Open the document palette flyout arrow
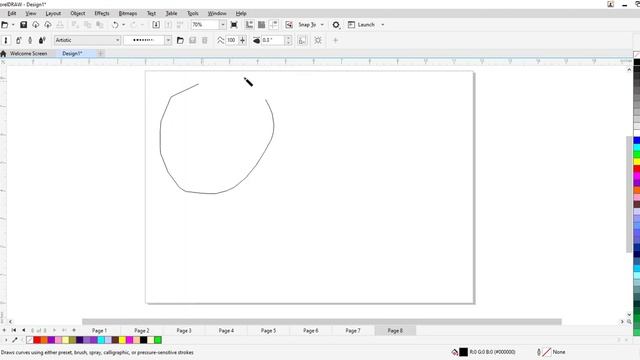This screenshot has height=360, width=640. click(x=6, y=340)
